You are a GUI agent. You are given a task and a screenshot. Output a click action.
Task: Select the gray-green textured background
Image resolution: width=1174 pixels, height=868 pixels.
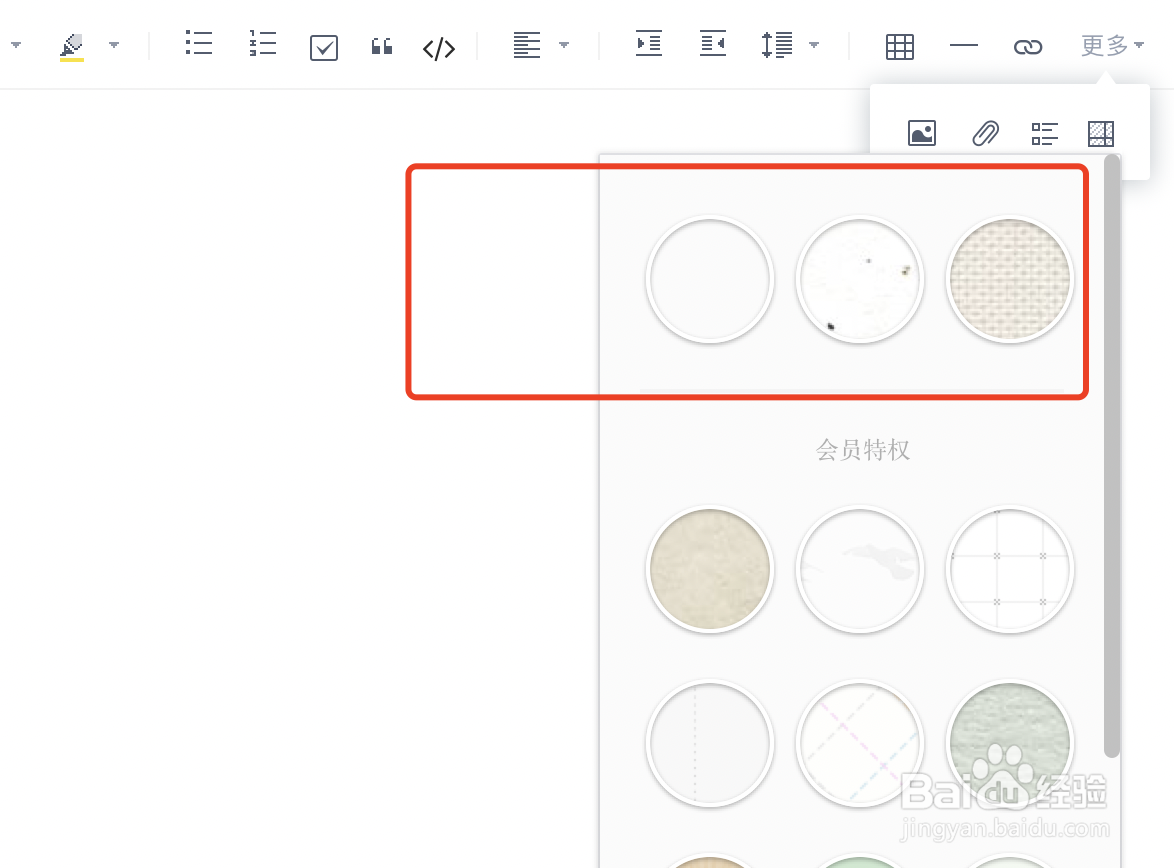pyautogui.click(x=1009, y=744)
